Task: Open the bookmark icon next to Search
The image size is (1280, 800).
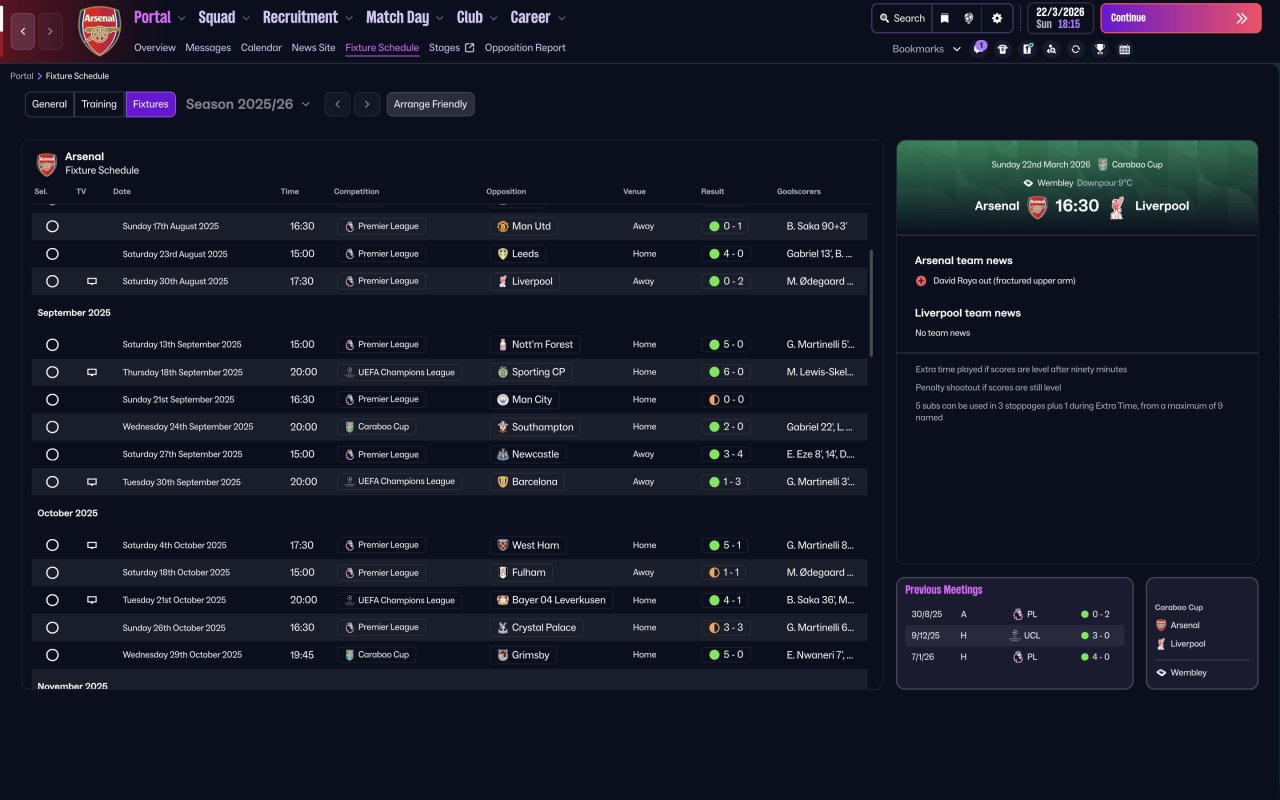Action: 944,18
